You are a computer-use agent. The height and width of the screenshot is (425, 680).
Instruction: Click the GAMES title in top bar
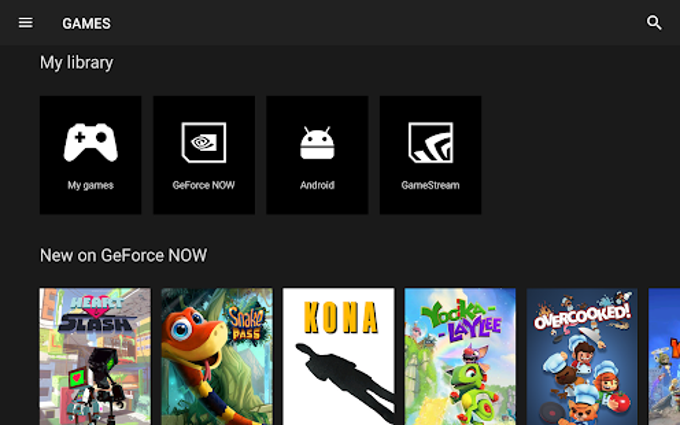[86, 23]
